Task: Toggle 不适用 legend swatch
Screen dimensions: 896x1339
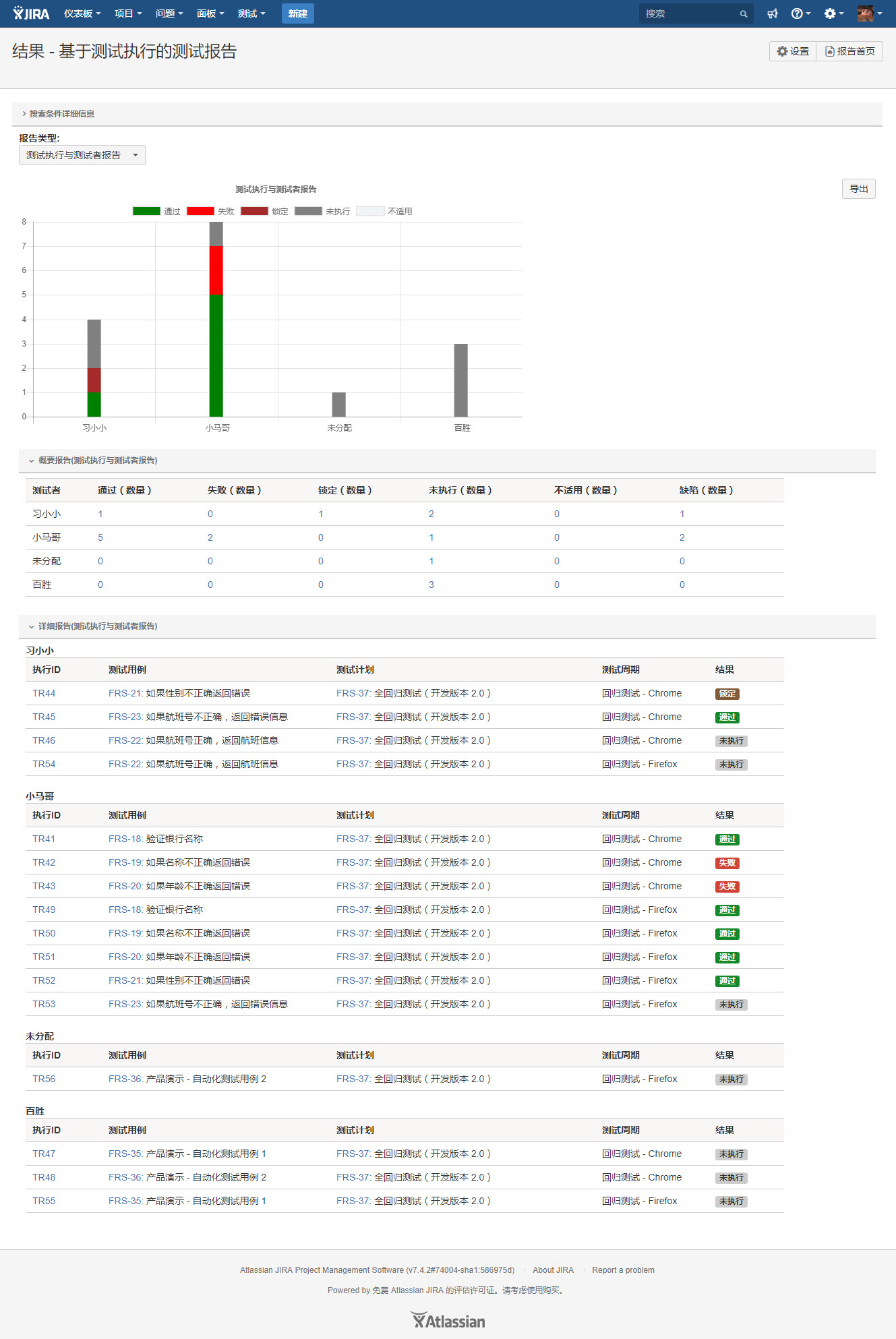Action: [x=370, y=211]
